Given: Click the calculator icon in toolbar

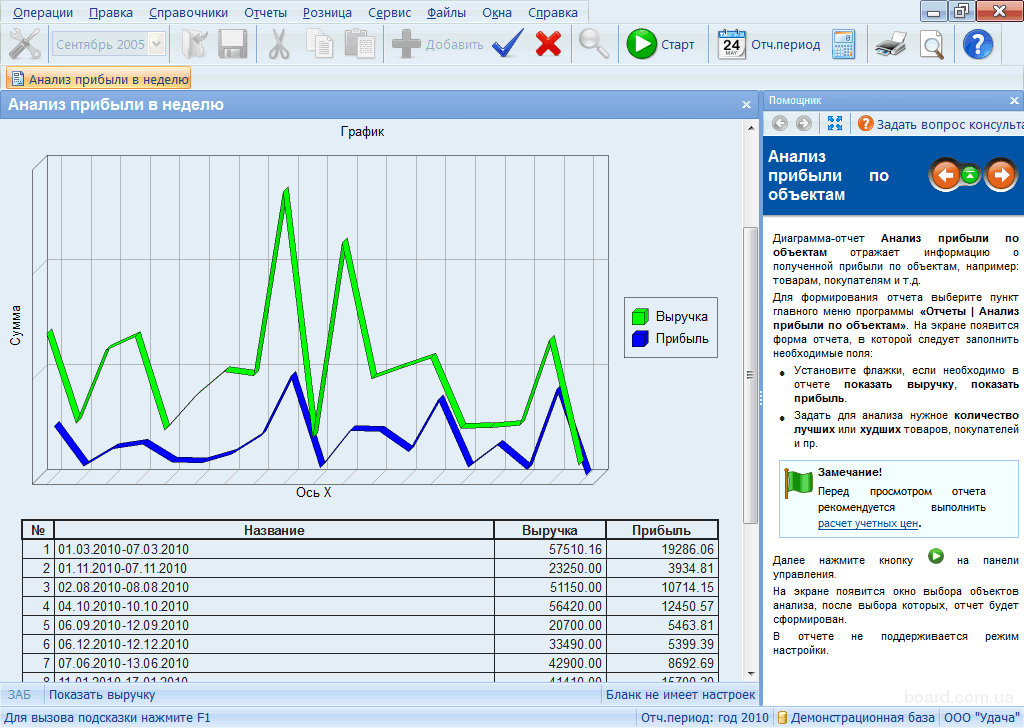Looking at the screenshot, I should tap(844, 44).
